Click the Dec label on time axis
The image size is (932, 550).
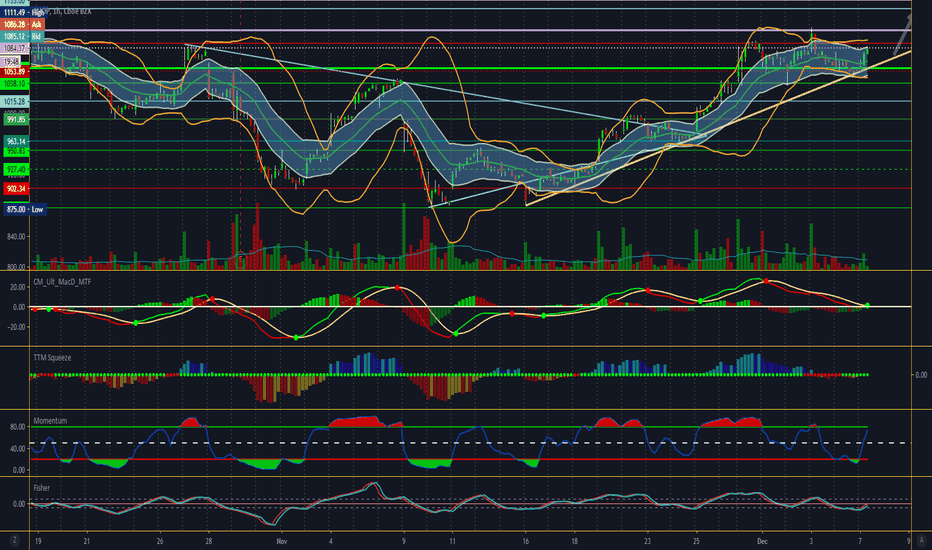point(762,541)
